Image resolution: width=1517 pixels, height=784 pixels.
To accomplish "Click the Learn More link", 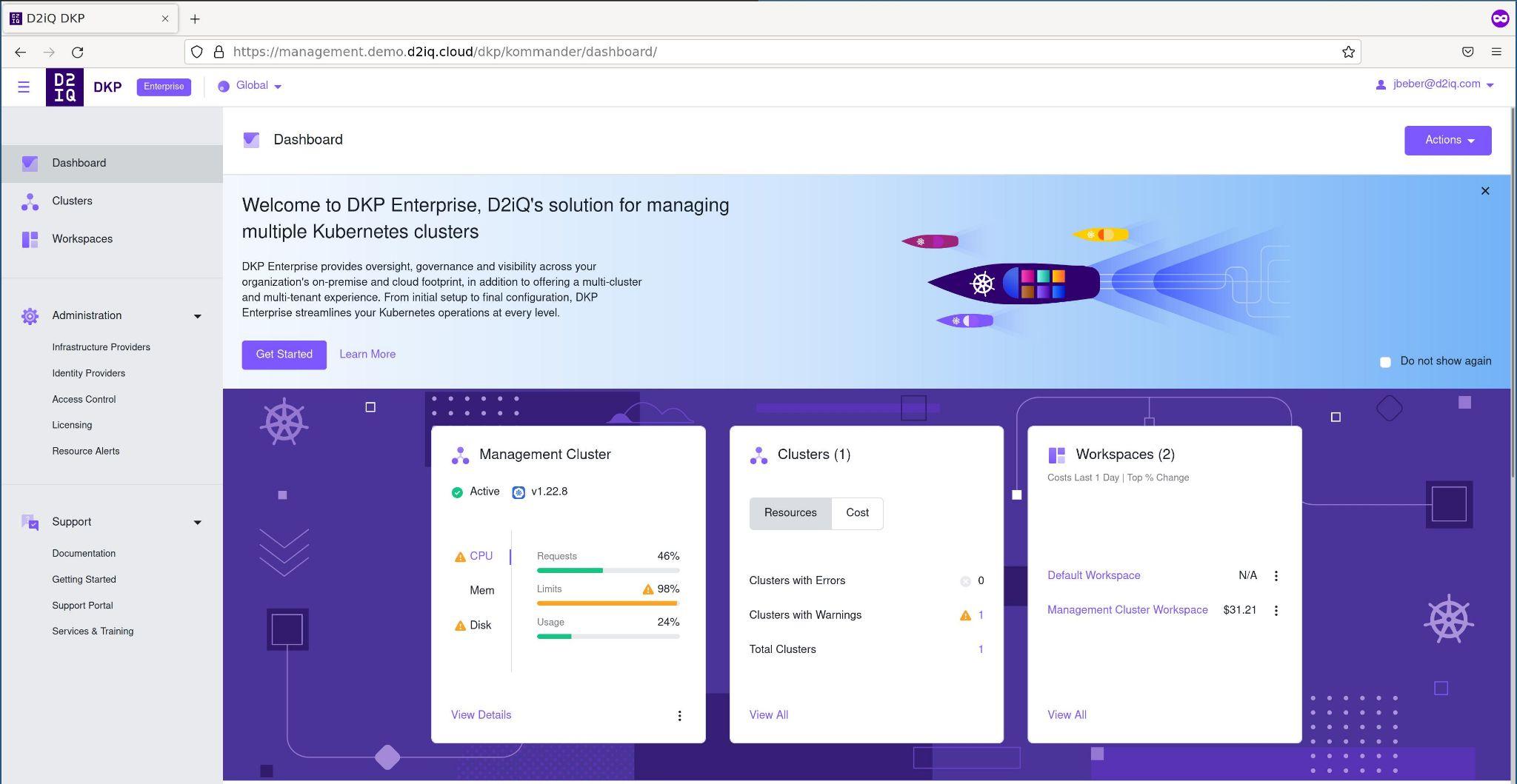I will tap(367, 355).
